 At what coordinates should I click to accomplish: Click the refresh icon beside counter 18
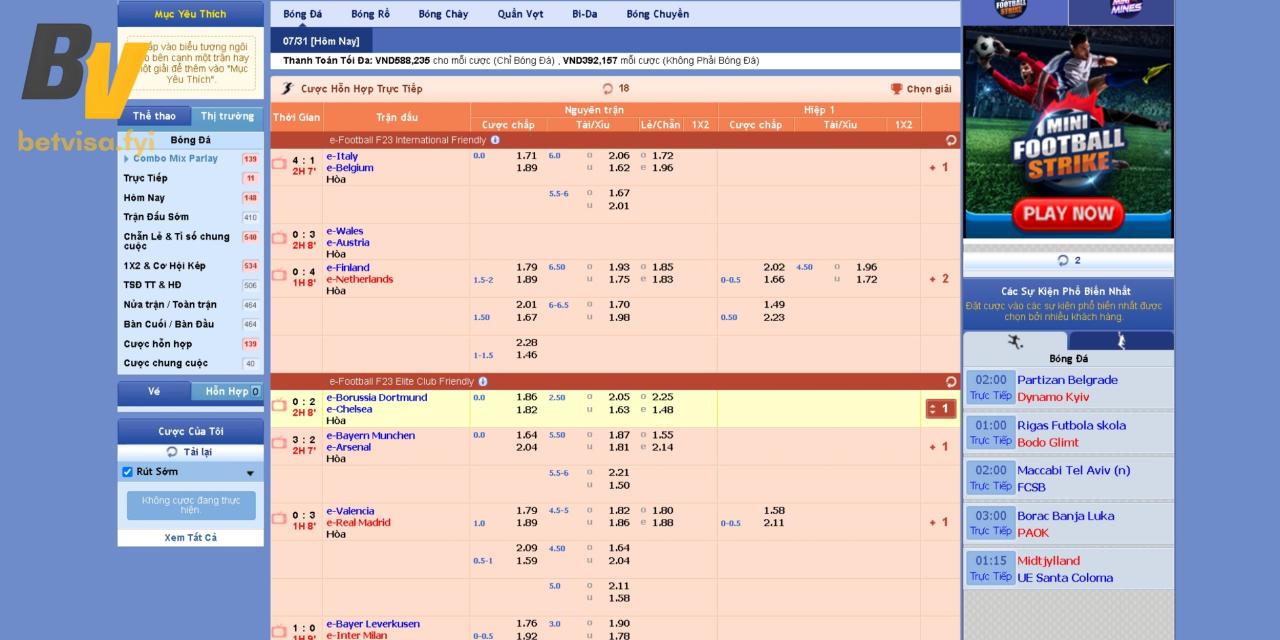(608, 89)
